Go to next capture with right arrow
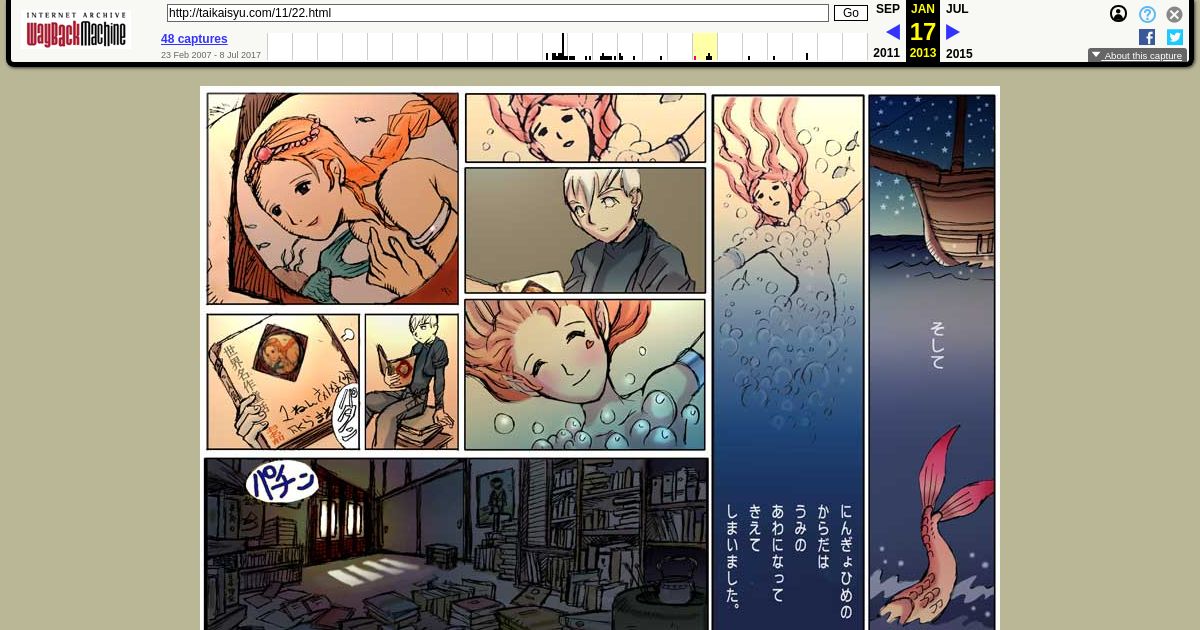The height and width of the screenshot is (630, 1200). pos(952,32)
